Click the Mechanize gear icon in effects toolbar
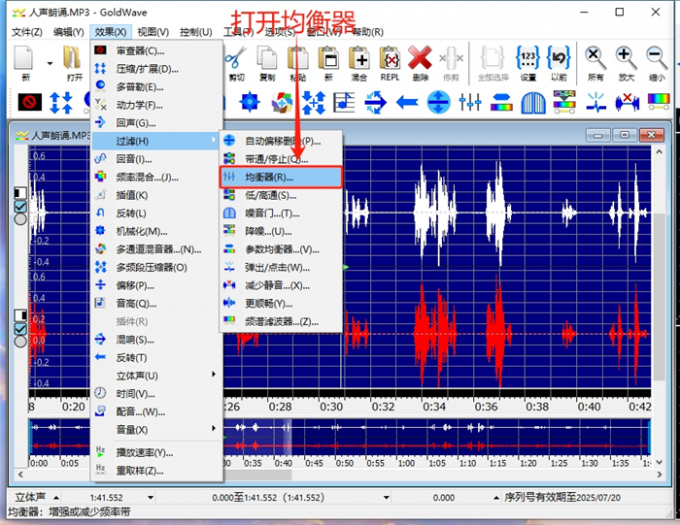 pyautogui.click(x=250, y=102)
